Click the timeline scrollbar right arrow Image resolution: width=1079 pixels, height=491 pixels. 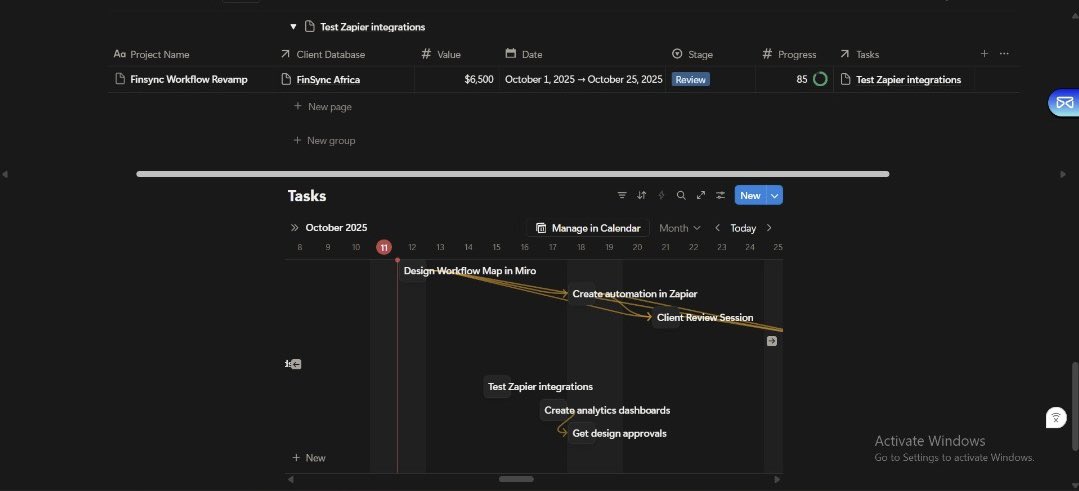point(778,479)
